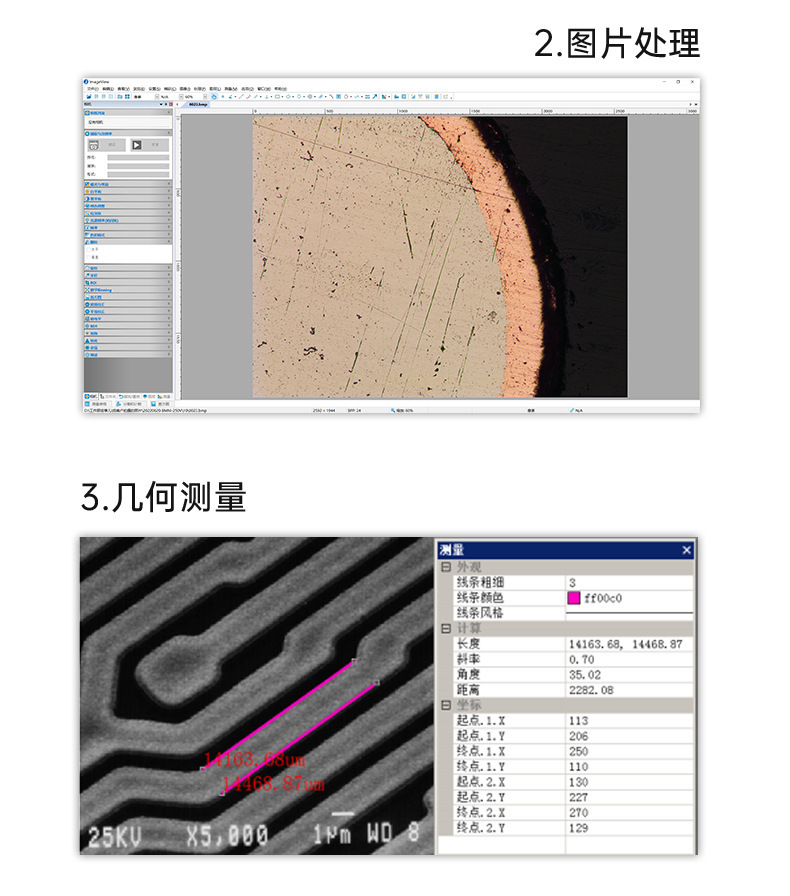
Task: Click the 起点.2.Y value 227
Action: coord(629,797)
